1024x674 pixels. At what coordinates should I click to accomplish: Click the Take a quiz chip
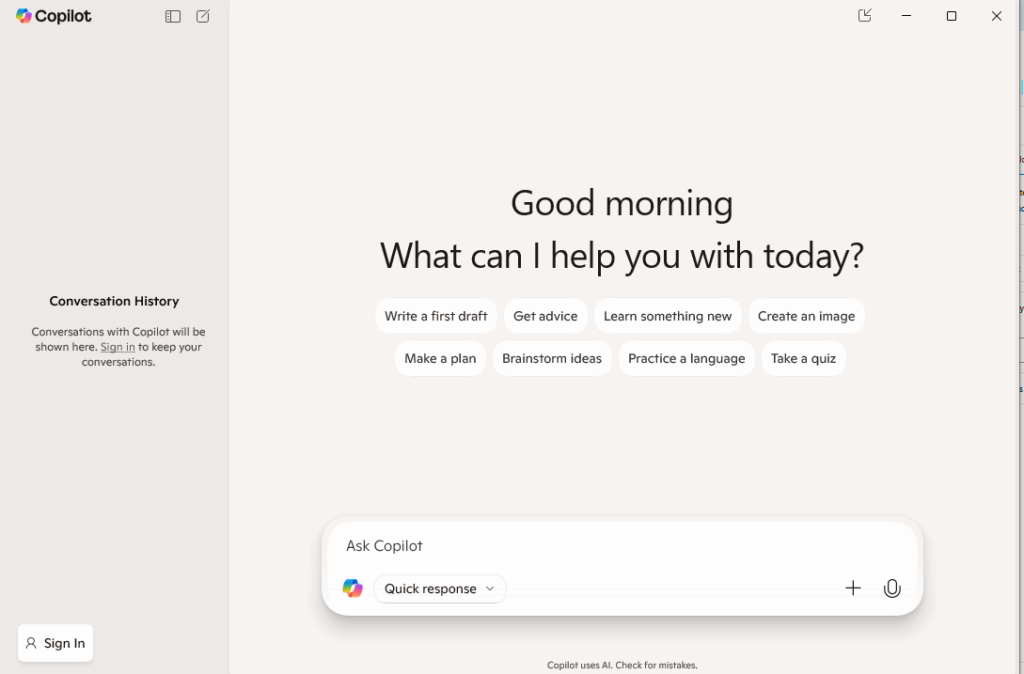click(x=803, y=358)
